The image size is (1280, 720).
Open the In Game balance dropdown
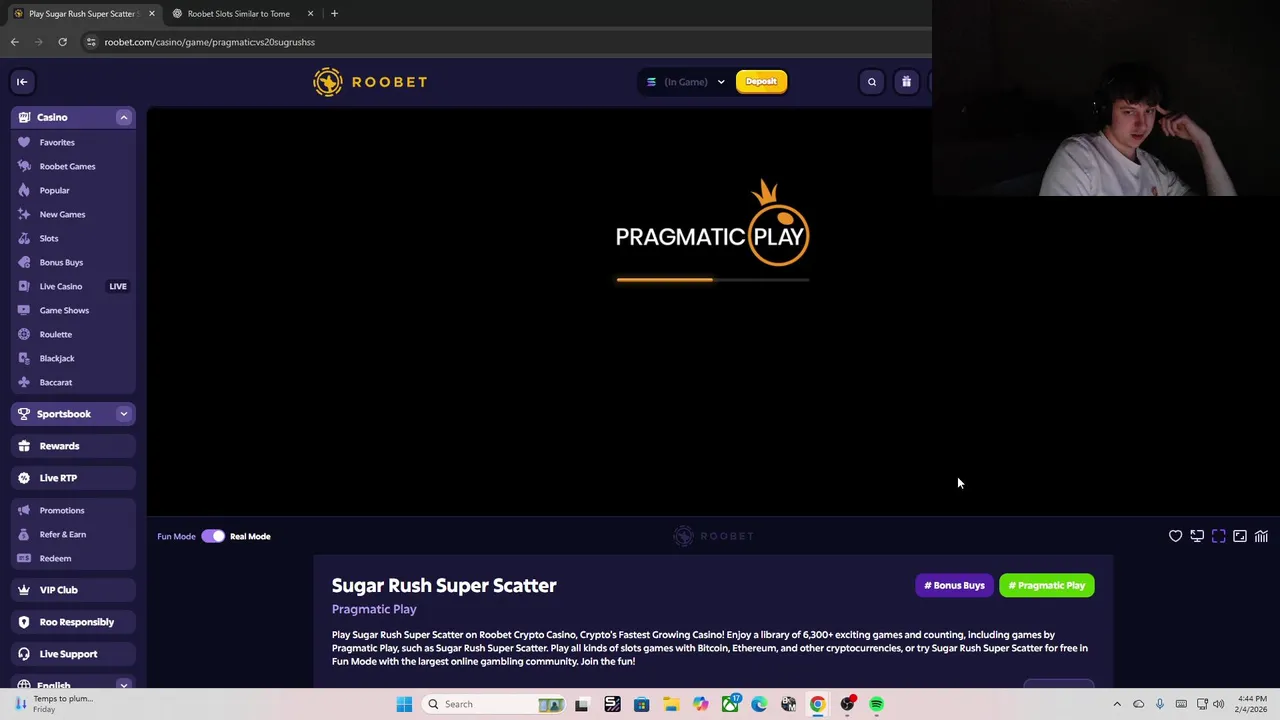click(686, 82)
